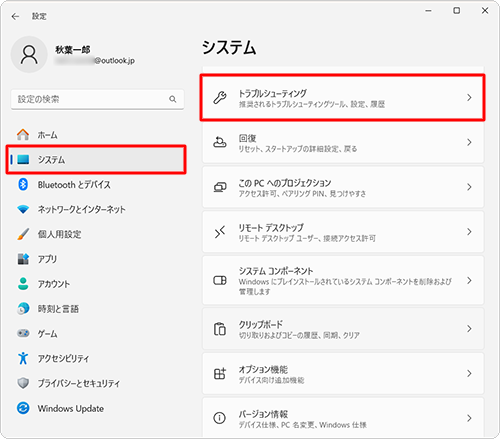The image size is (500, 439).
Task: Click the システム monitor icon in the sidebar
Action: tap(23, 159)
